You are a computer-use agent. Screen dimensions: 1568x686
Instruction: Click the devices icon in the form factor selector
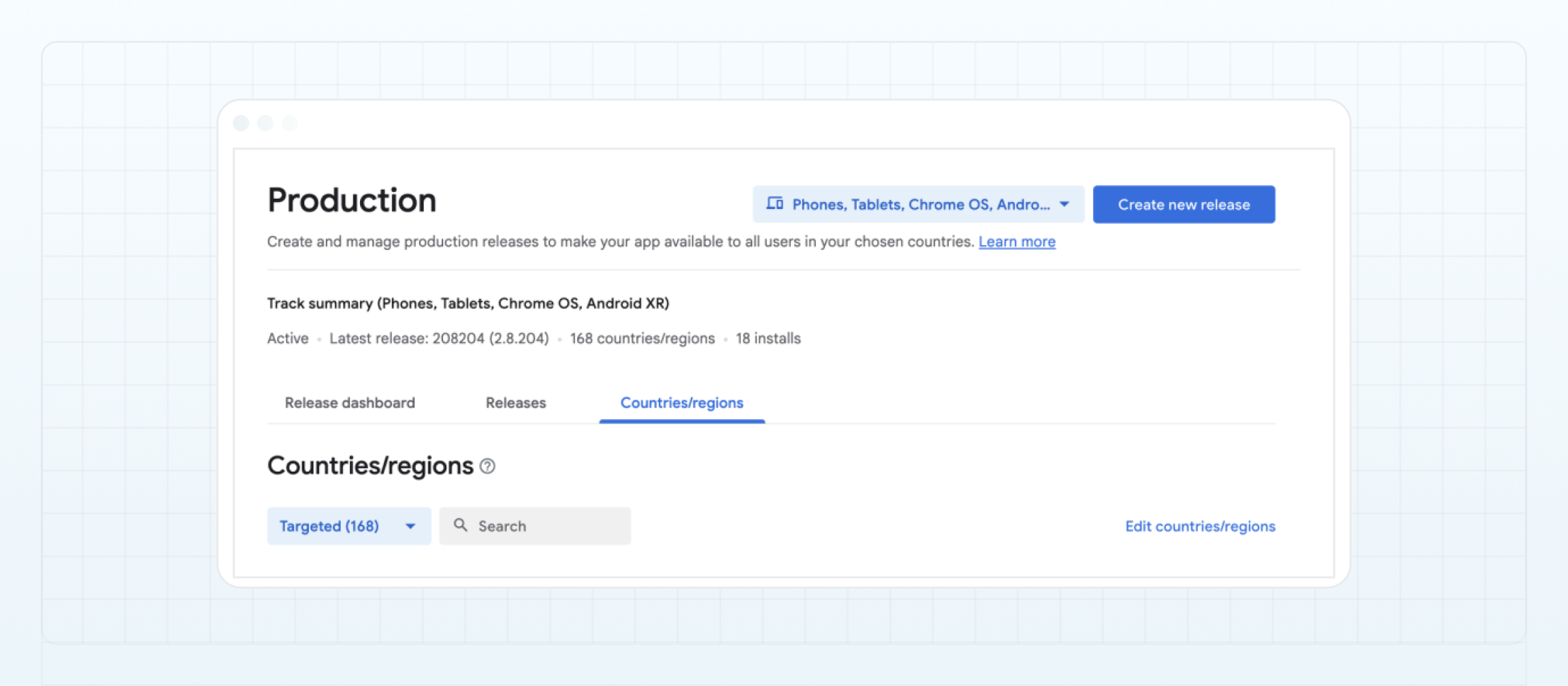click(774, 203)
